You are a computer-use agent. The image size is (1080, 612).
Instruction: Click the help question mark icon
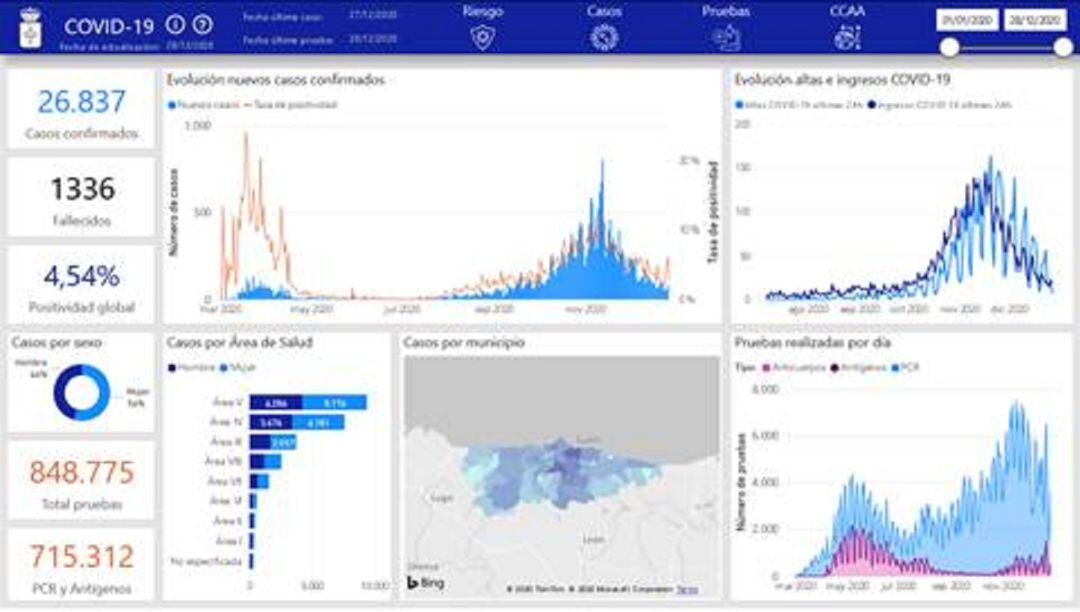point(201,24)
